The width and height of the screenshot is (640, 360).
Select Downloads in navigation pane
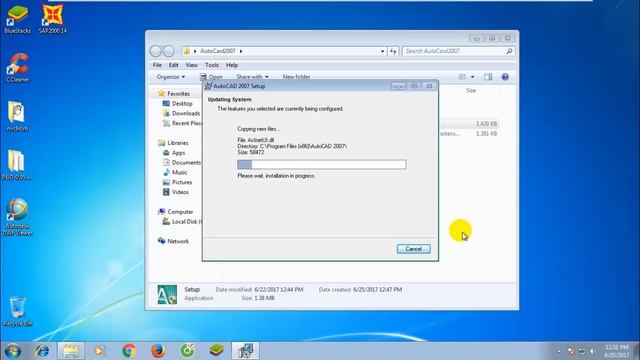click(x=181, y=113)
